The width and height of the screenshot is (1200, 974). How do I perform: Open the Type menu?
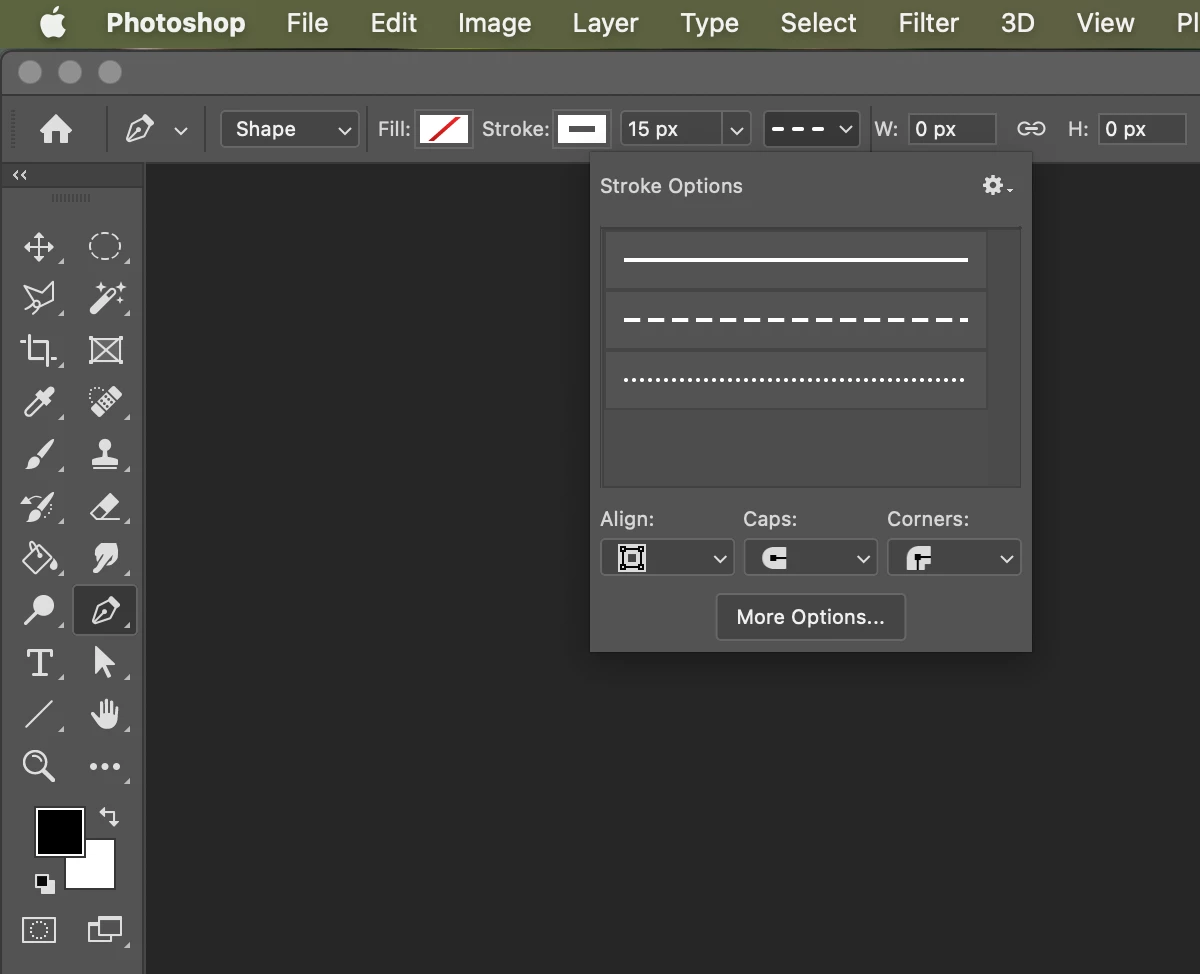click(709, 23)
